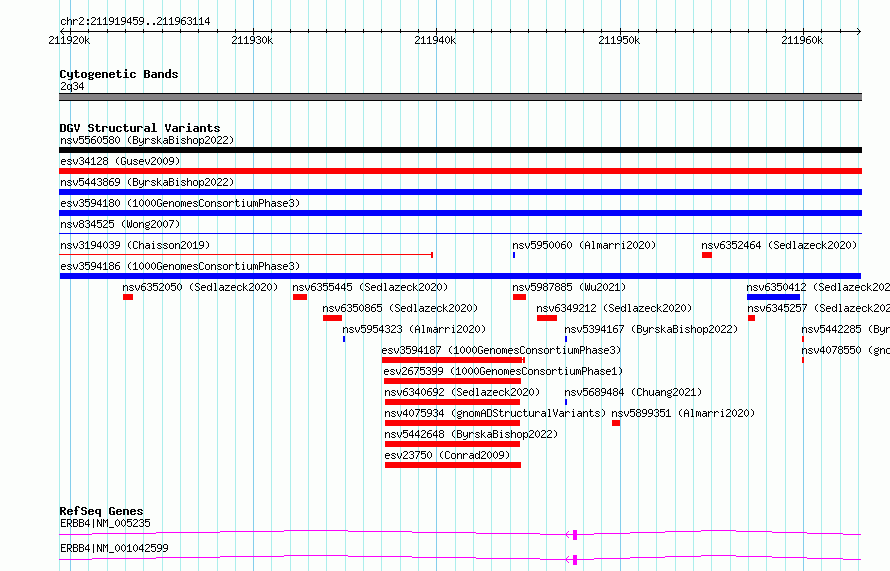Open nsv4078550 variant label
Screen dimensions: 890x571
[846, 350]
